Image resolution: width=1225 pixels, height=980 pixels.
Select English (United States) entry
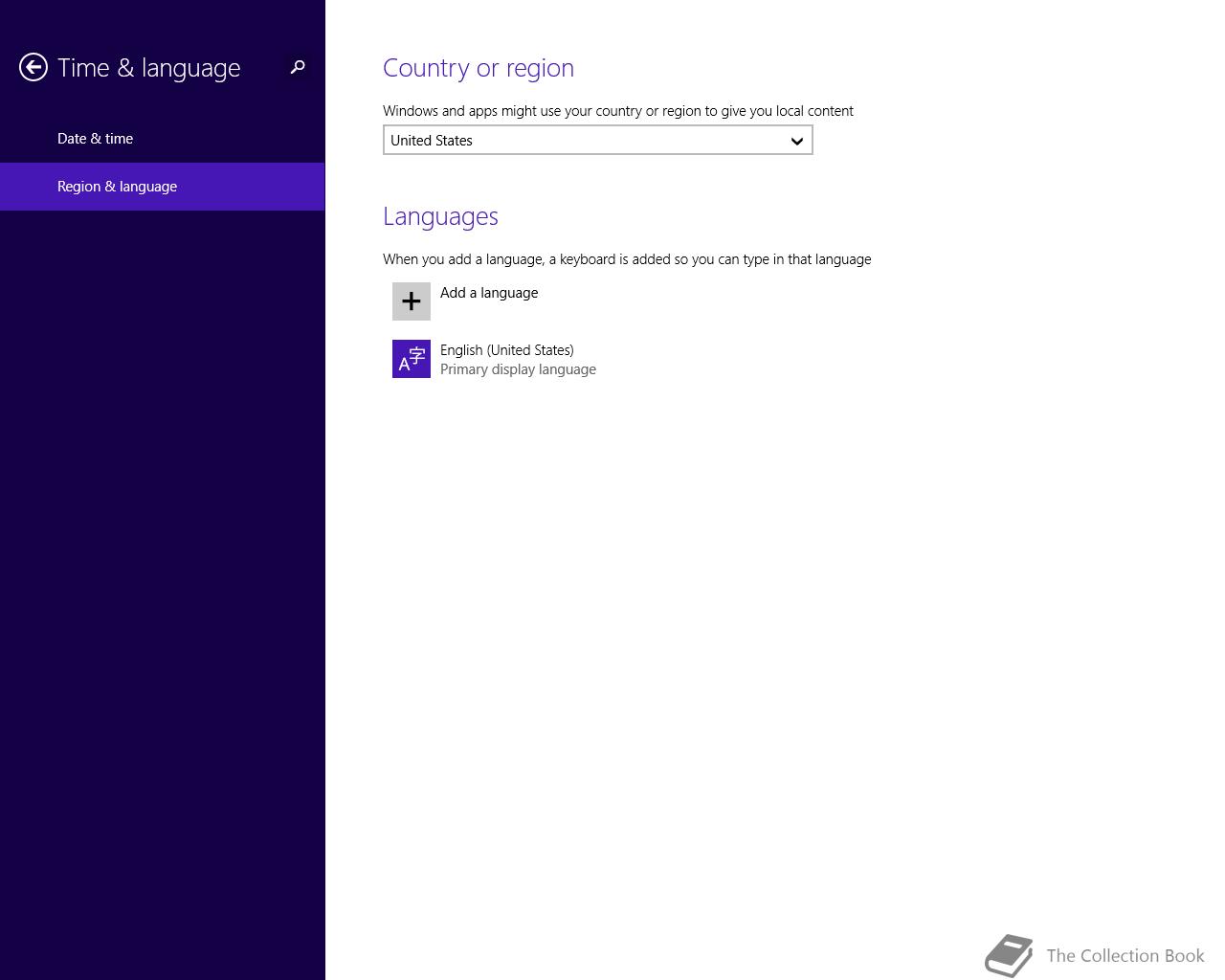pyautogui.click(x=507, y=350)
